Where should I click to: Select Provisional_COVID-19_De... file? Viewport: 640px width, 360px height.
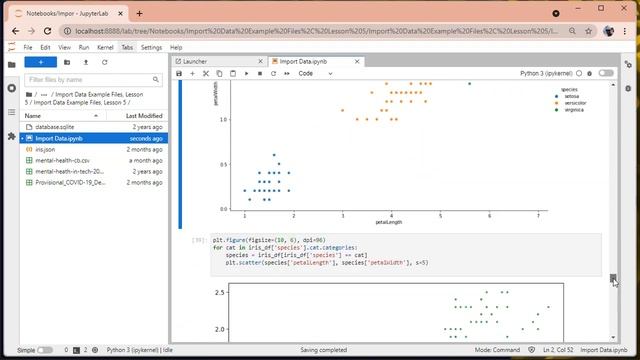point(94,182)
